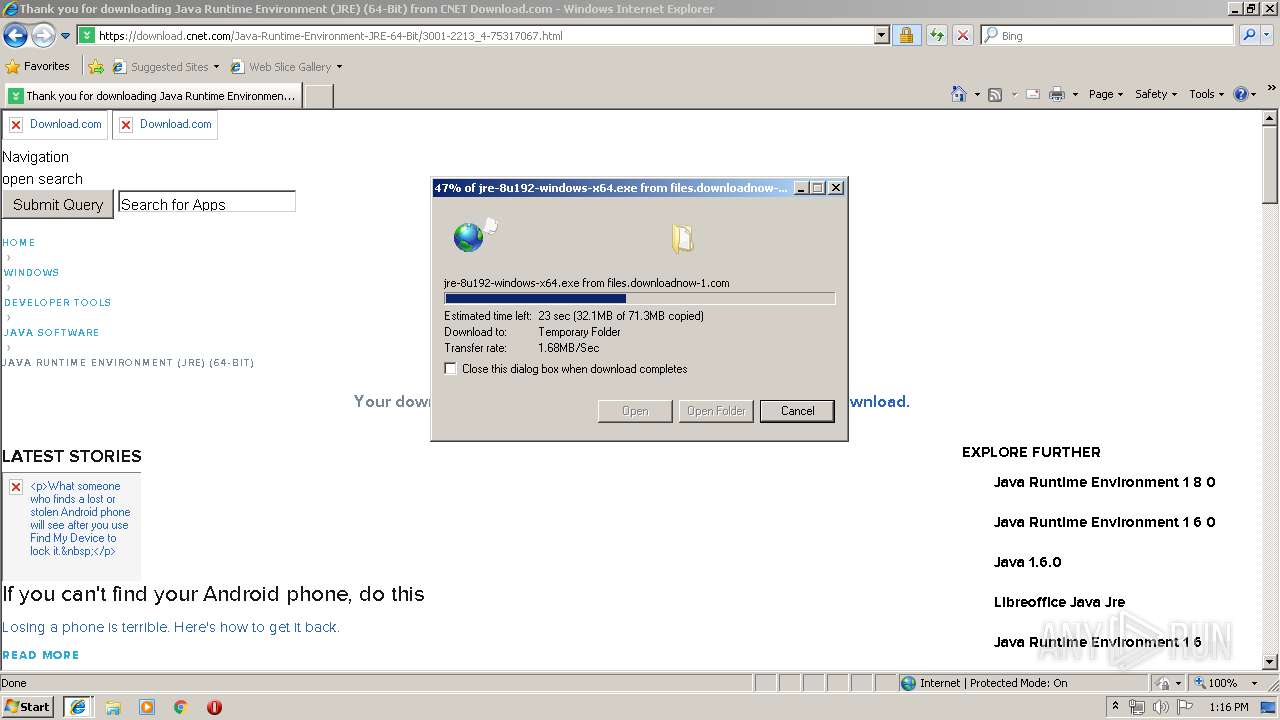Open the Tools menu
The height and width of the screenshot is (720, 1280).
(x=1206, y=94)
